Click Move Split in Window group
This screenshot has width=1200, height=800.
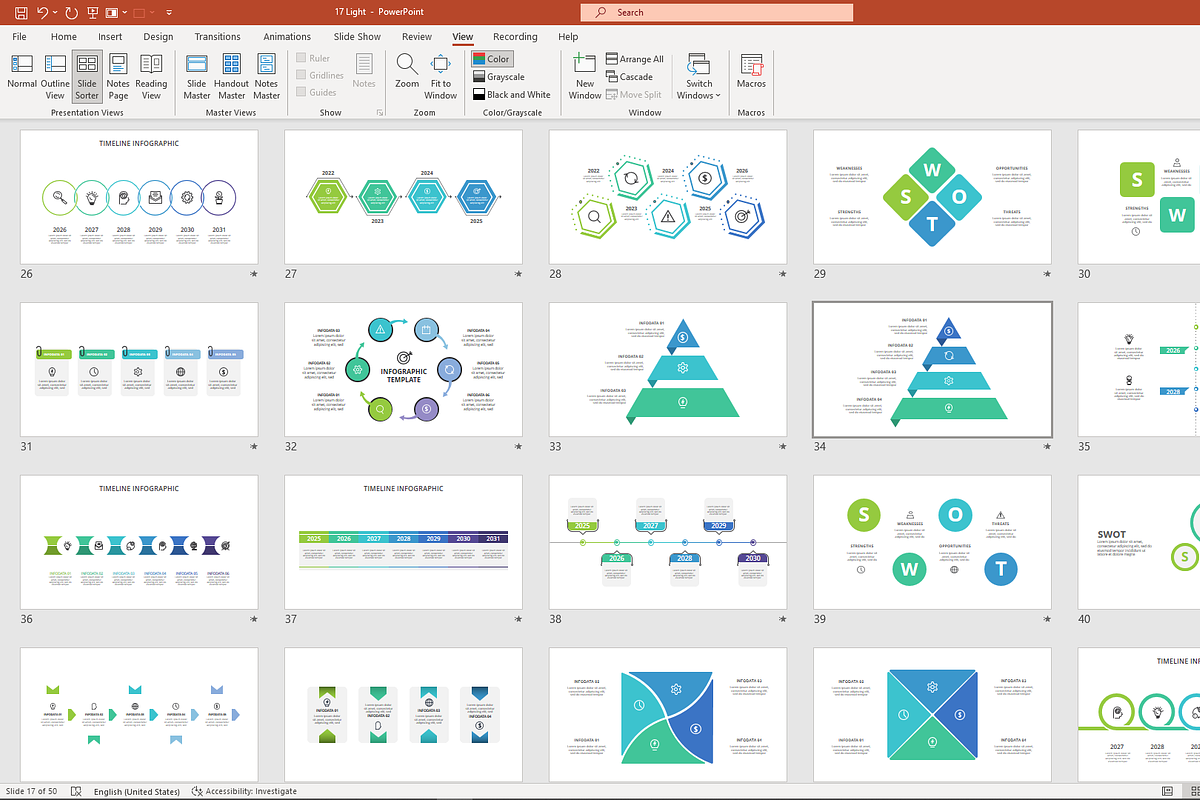(633, 95)
